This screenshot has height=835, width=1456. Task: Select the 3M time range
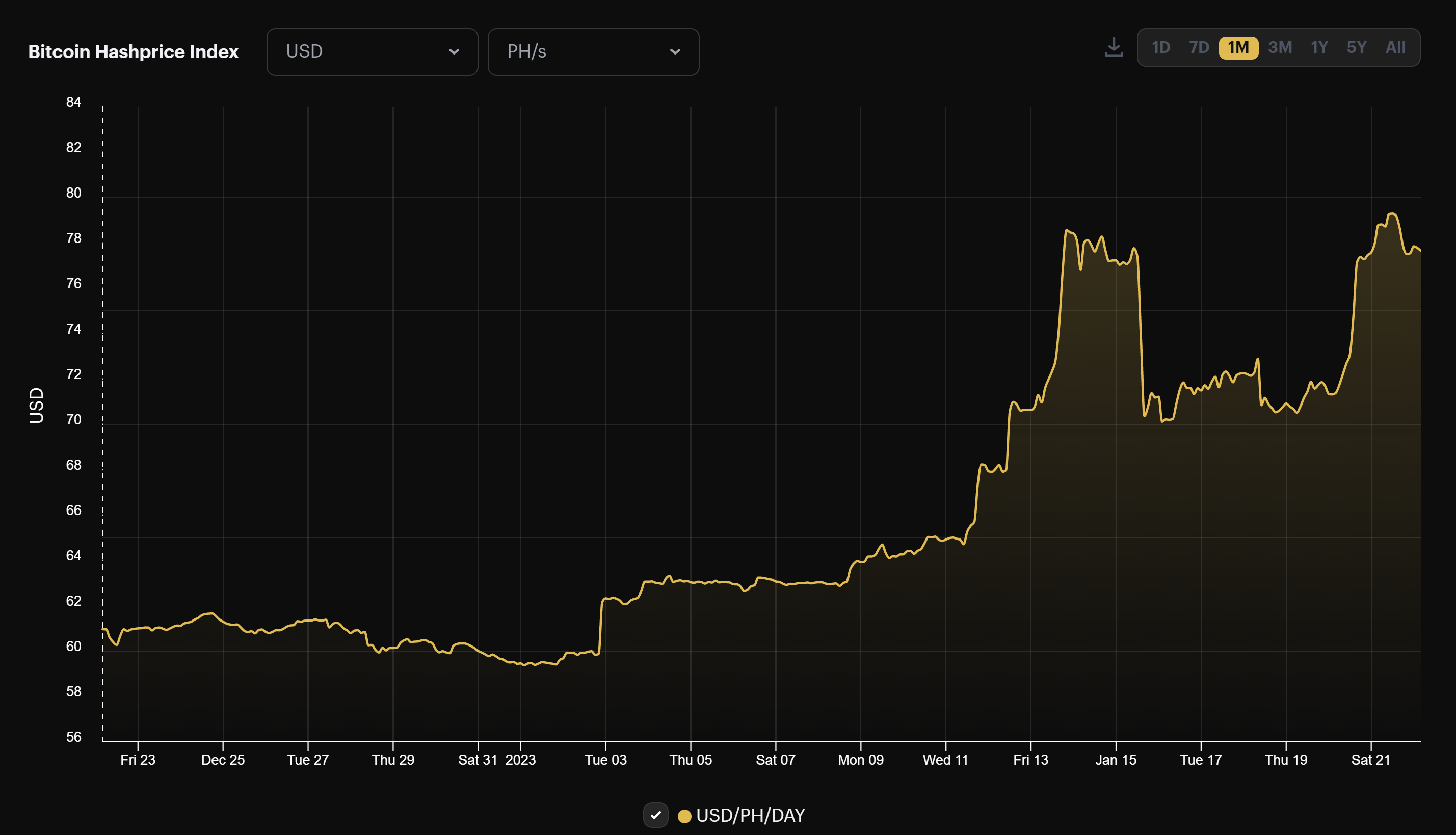click(x=1279, y=47)
